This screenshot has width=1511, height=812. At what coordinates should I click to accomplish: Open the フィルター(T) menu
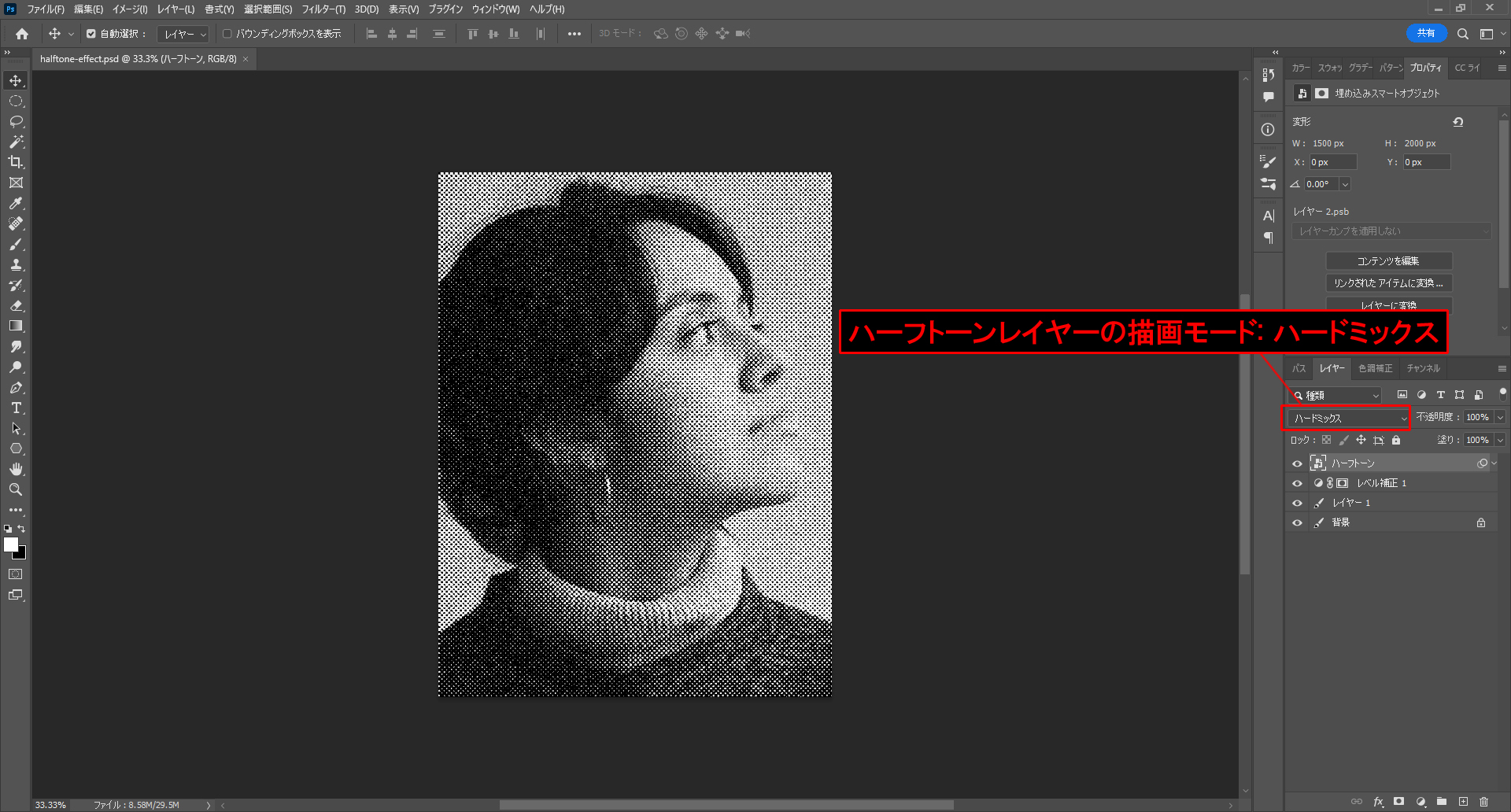[x=323, y=9]
